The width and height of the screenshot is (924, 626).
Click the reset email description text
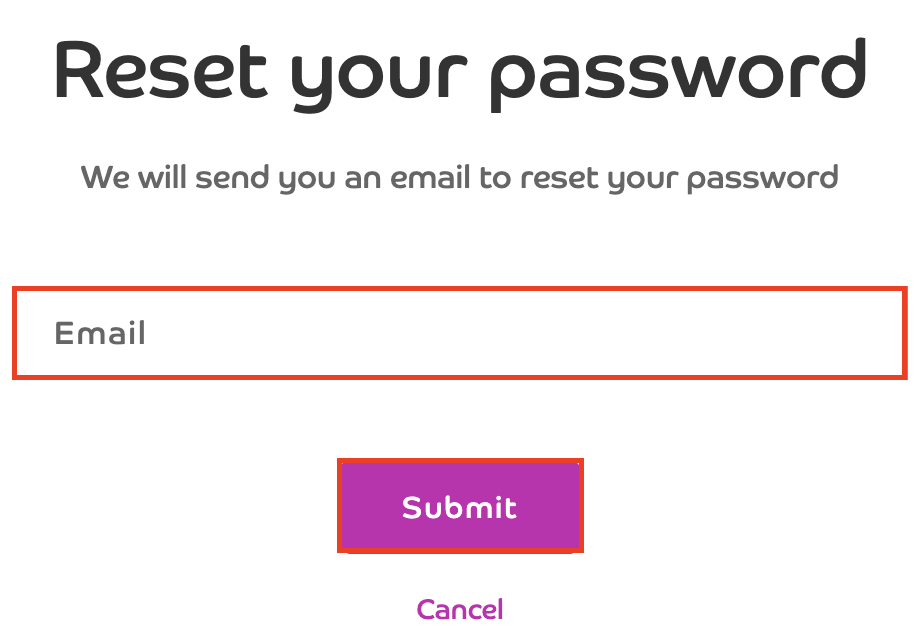click(460, 179)
